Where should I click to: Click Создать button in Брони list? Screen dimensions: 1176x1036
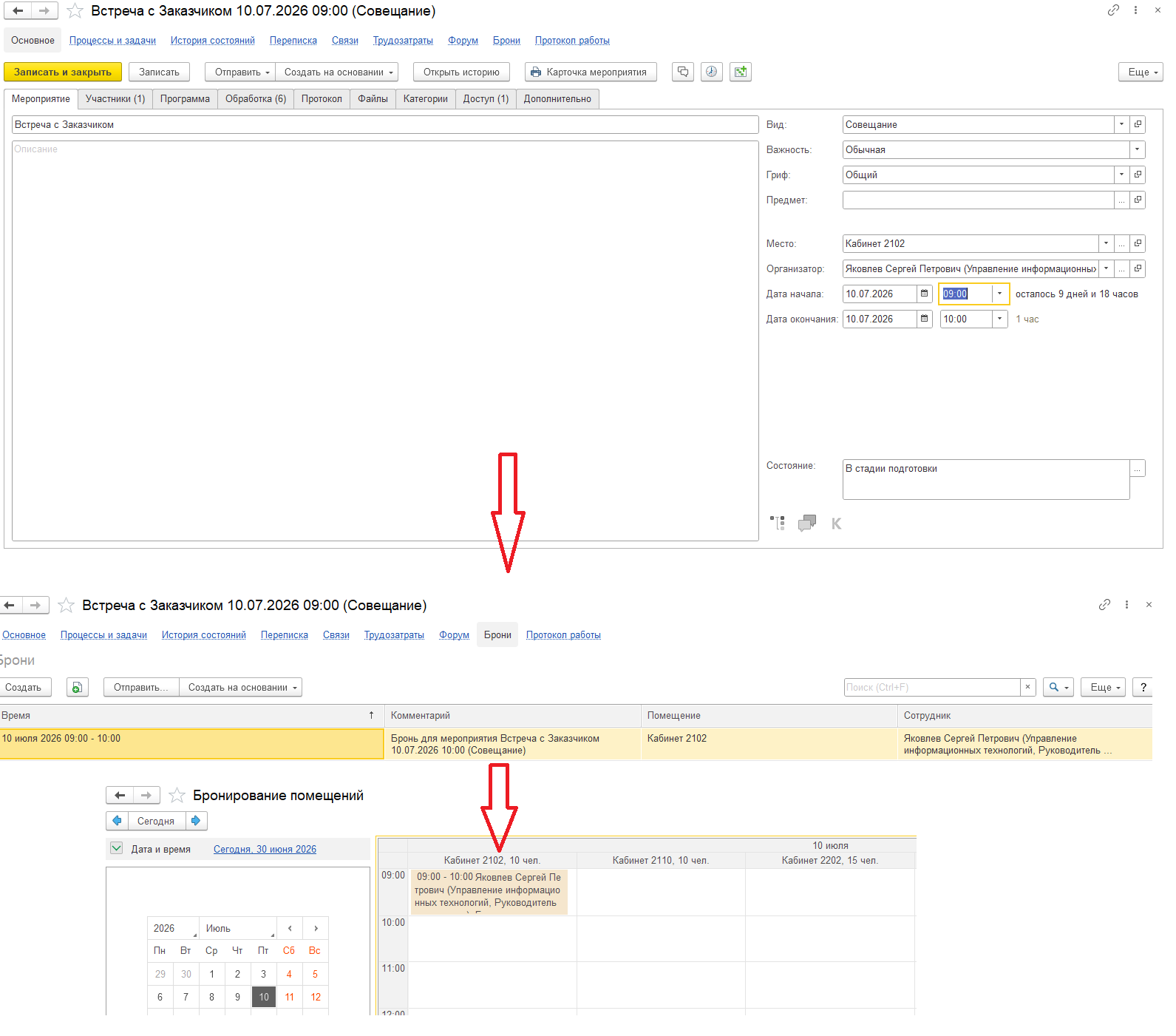point(25,687)
